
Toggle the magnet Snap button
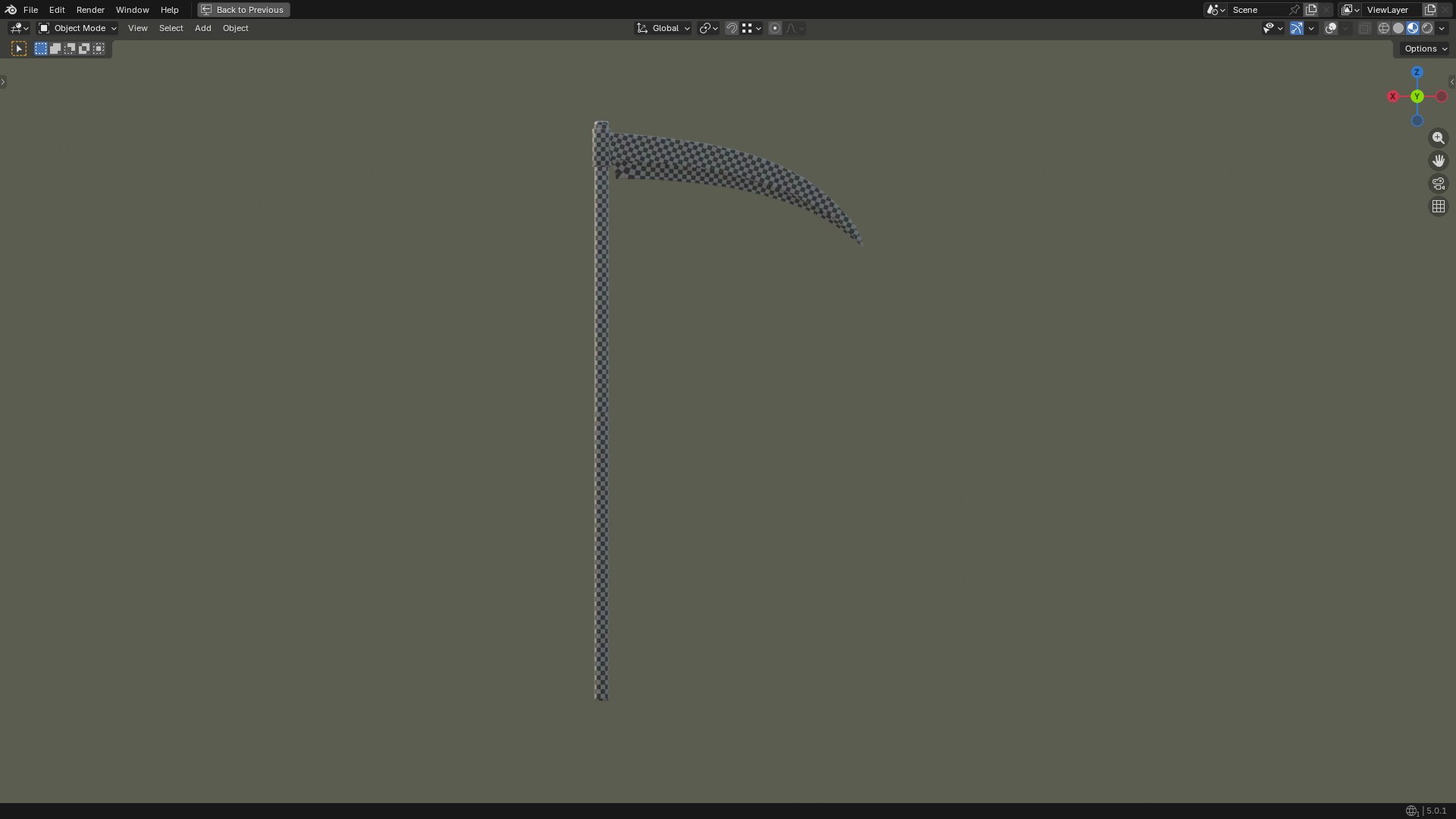(x=732, y=28)
